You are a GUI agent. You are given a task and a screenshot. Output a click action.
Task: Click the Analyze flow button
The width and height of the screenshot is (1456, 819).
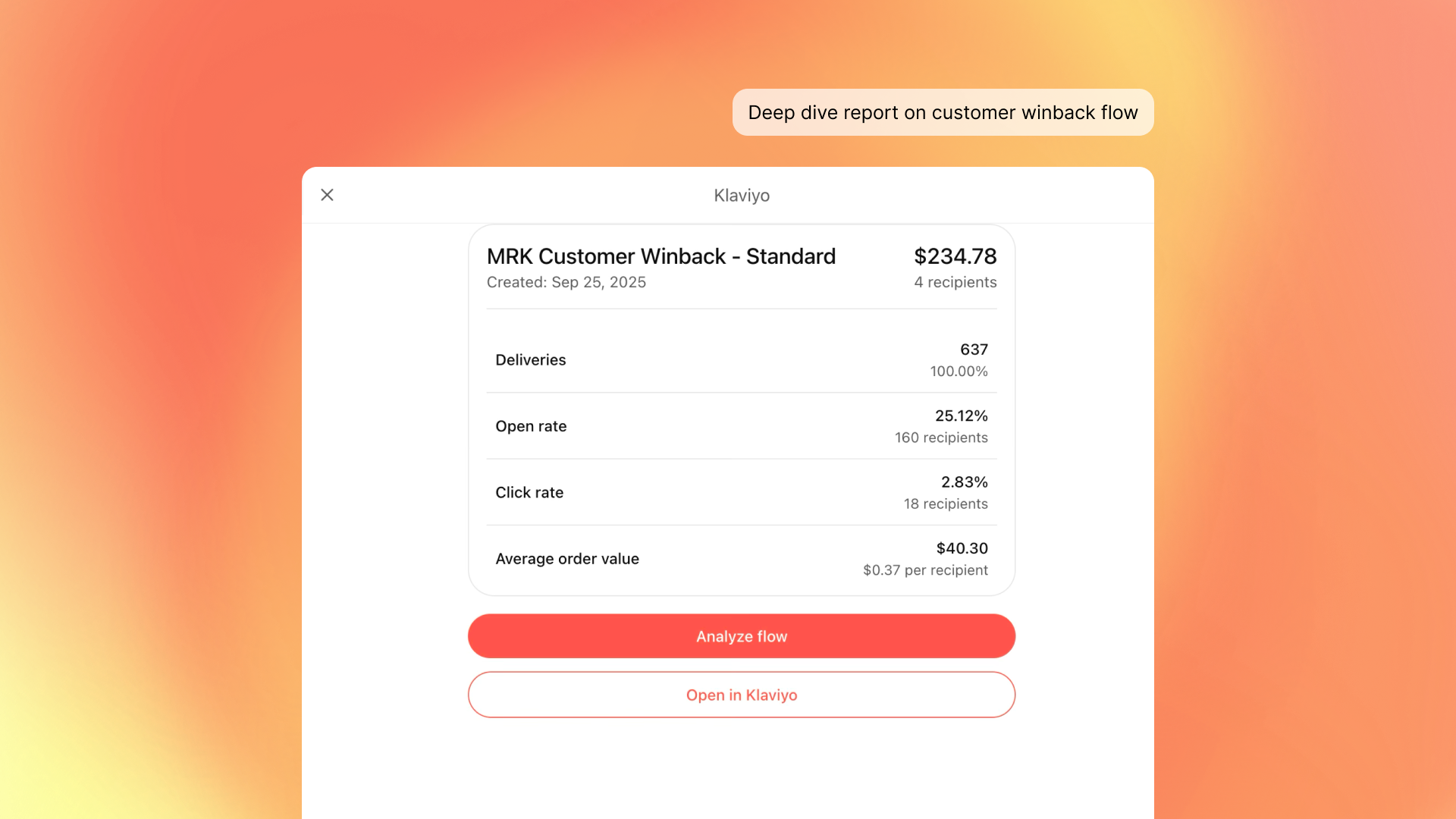(x=741, y=636)
